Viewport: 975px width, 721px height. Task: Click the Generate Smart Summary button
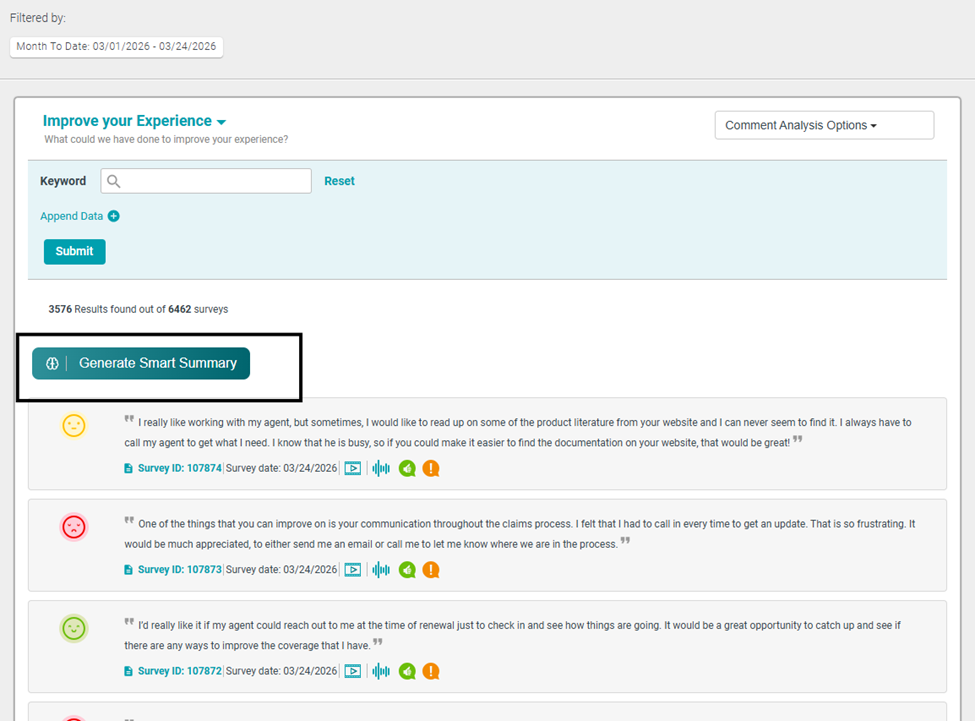[x=141, y=364]
